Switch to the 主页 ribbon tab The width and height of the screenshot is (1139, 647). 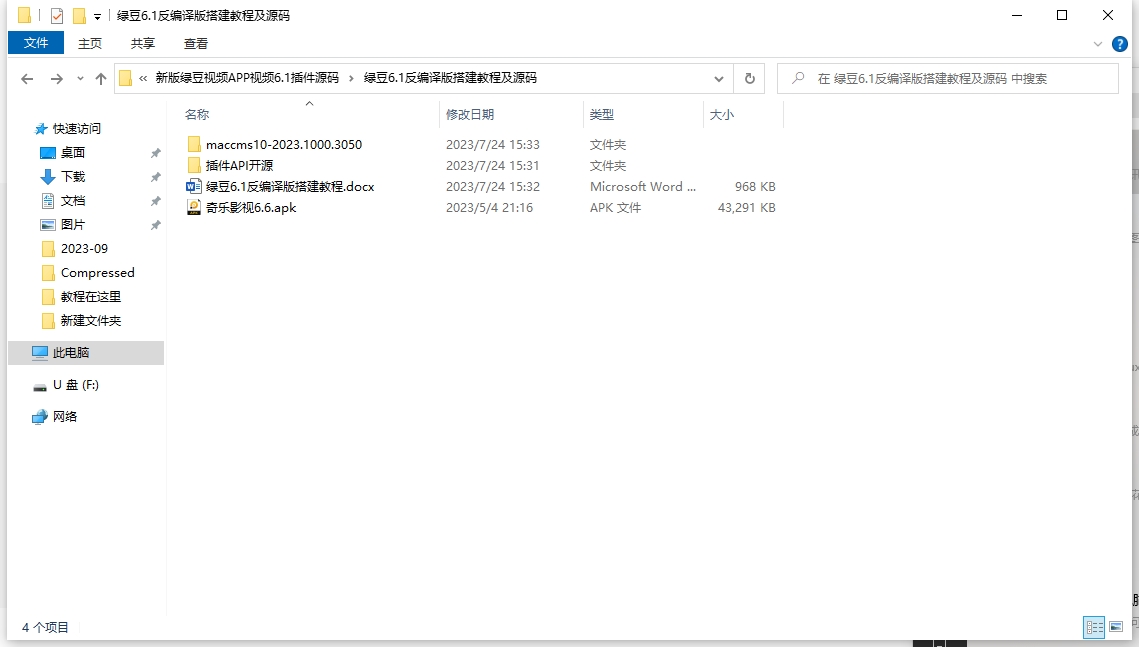click(90, 44)
